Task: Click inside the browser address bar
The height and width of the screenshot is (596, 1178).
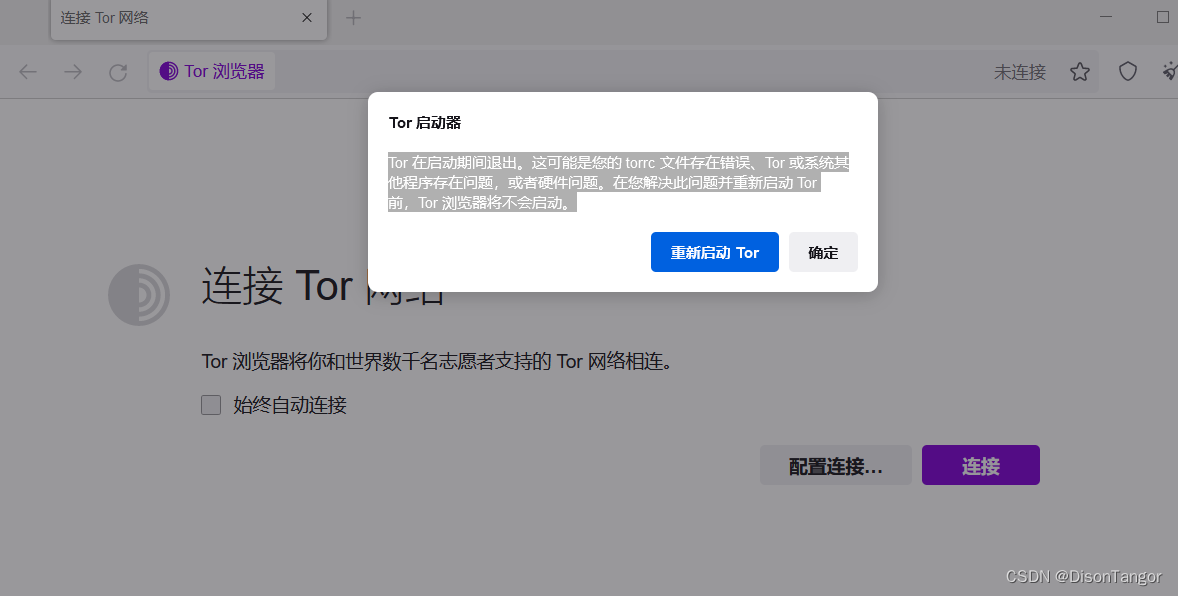Action: 600,71
